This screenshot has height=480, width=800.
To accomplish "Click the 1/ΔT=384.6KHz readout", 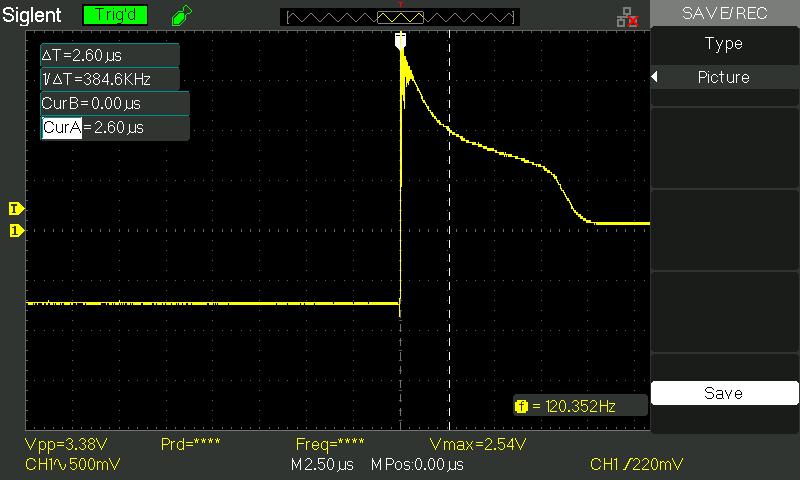I will [110, 79].
